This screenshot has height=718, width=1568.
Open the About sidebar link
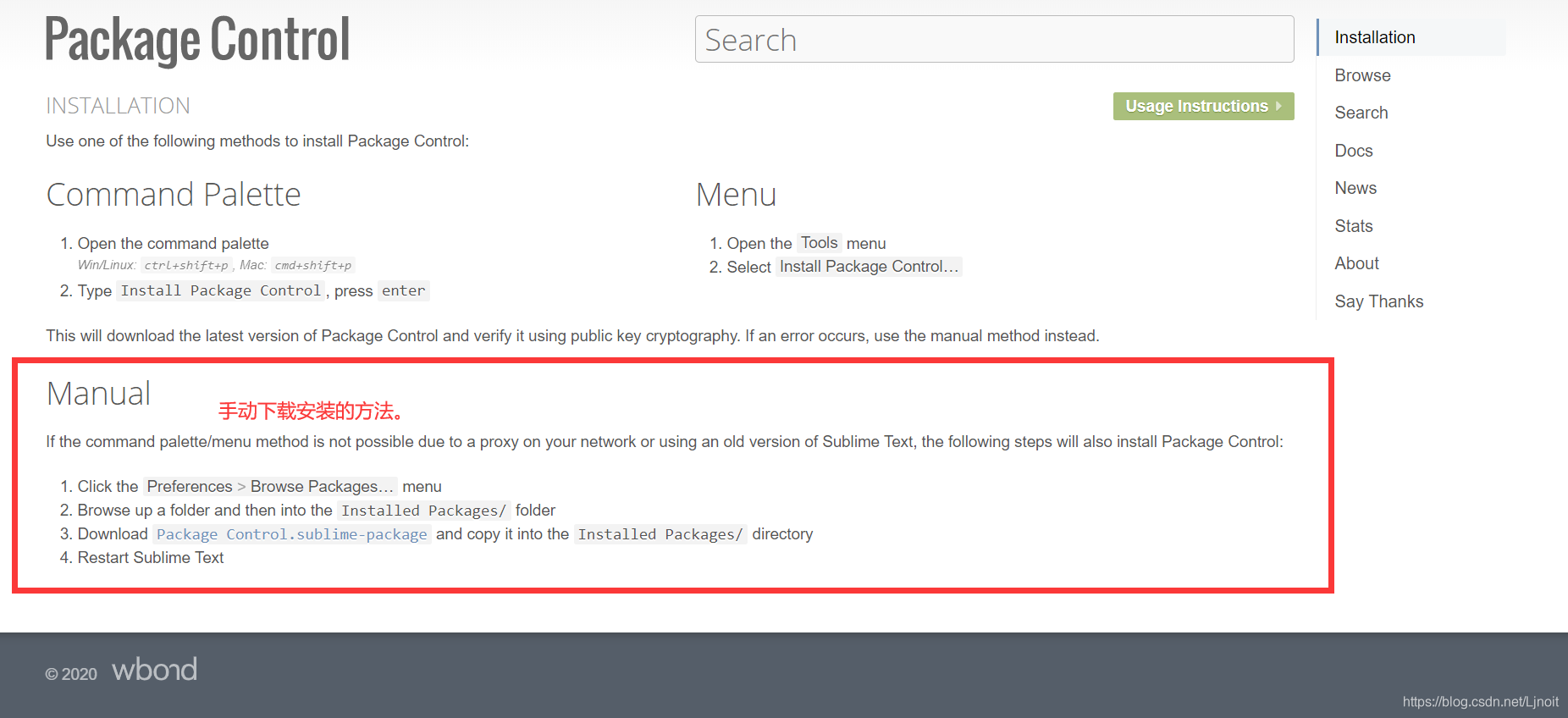pos(1356,263)
